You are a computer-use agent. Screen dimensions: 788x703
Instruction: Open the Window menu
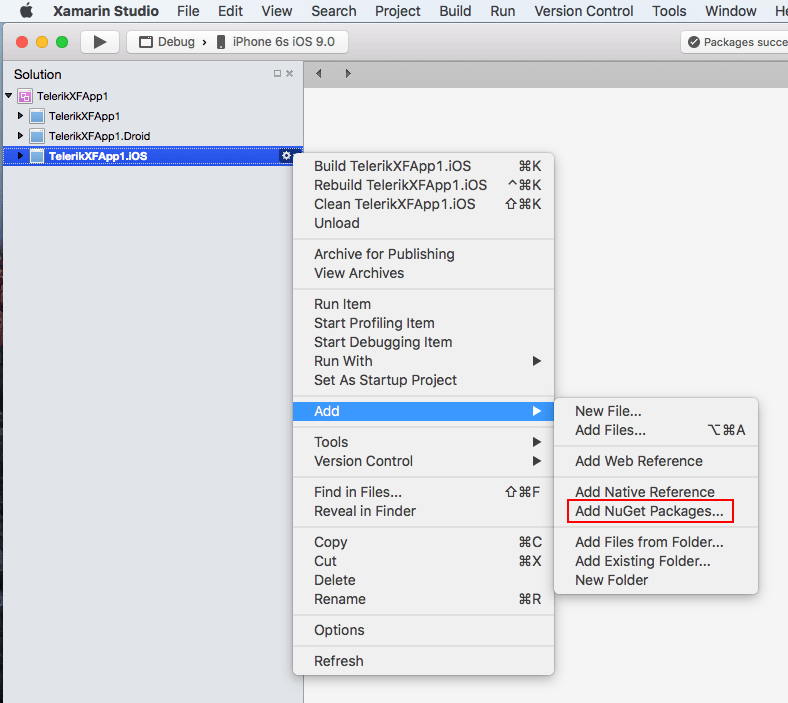pos(731,11)
